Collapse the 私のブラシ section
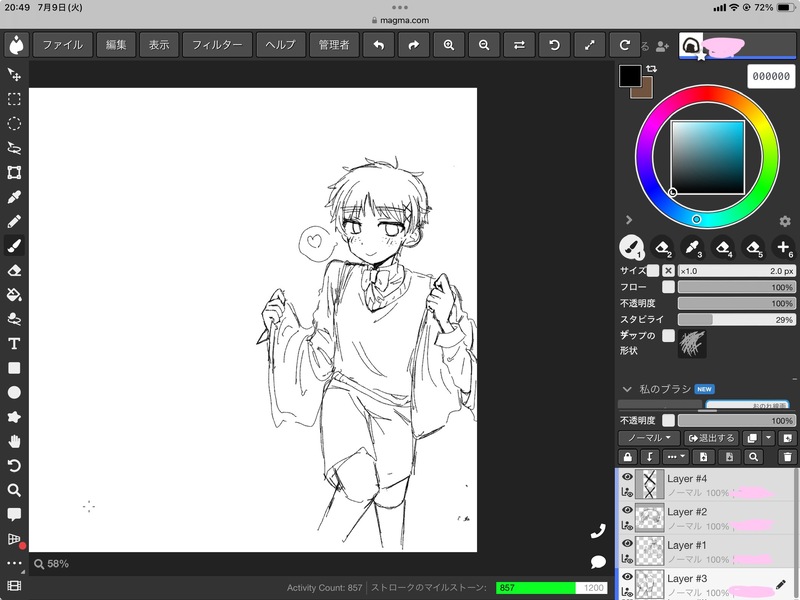800x600 pixels. coord(627,389)
